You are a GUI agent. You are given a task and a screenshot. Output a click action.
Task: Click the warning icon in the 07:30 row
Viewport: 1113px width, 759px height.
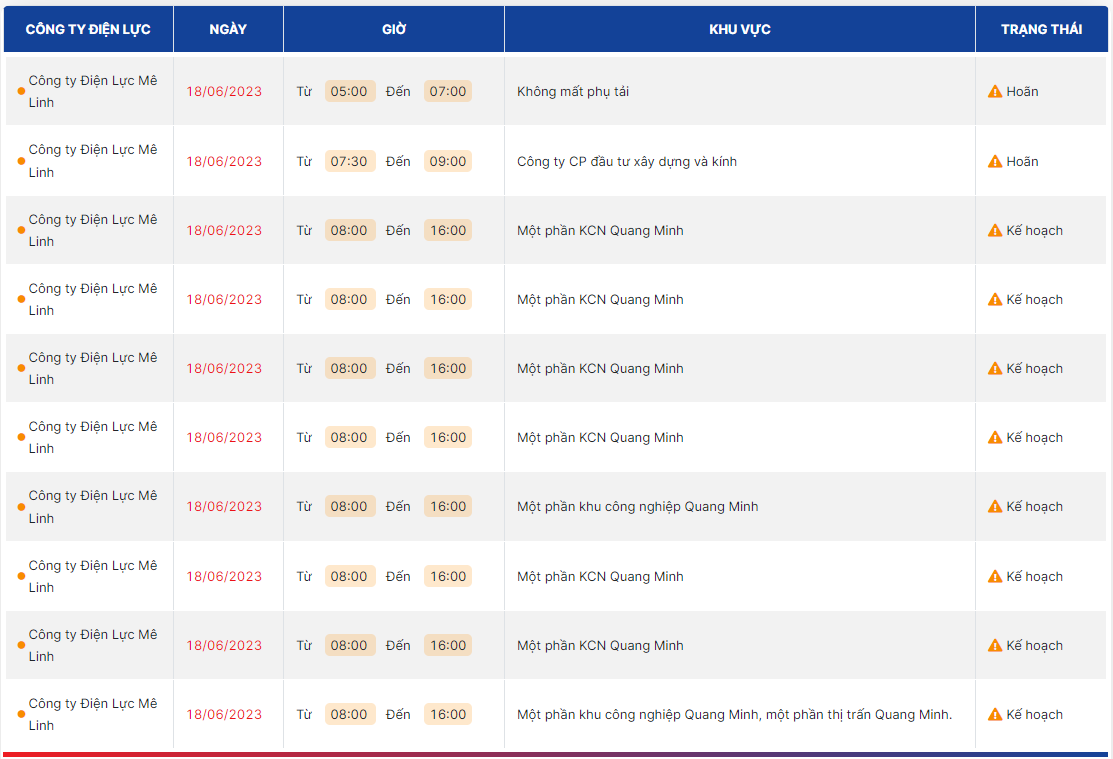[994, 162]
